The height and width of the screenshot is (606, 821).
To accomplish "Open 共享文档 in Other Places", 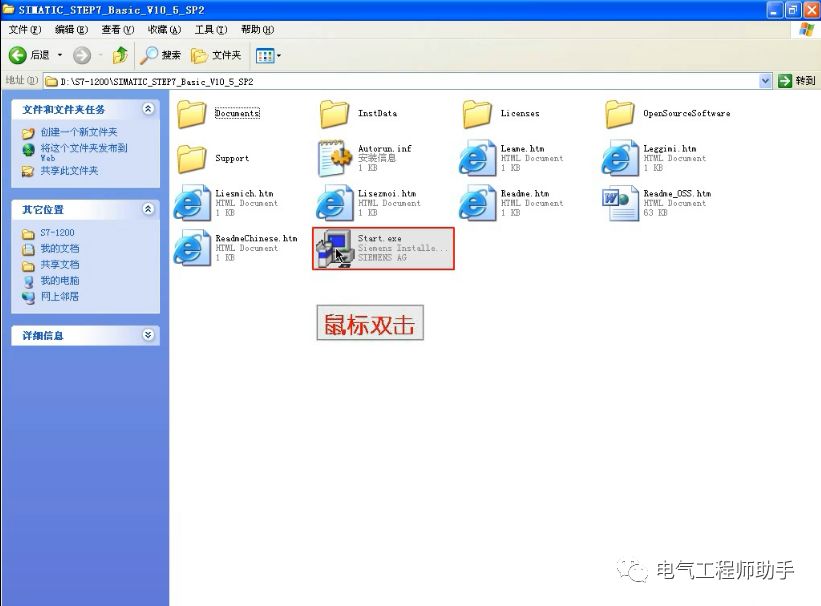I will [60, 265].
